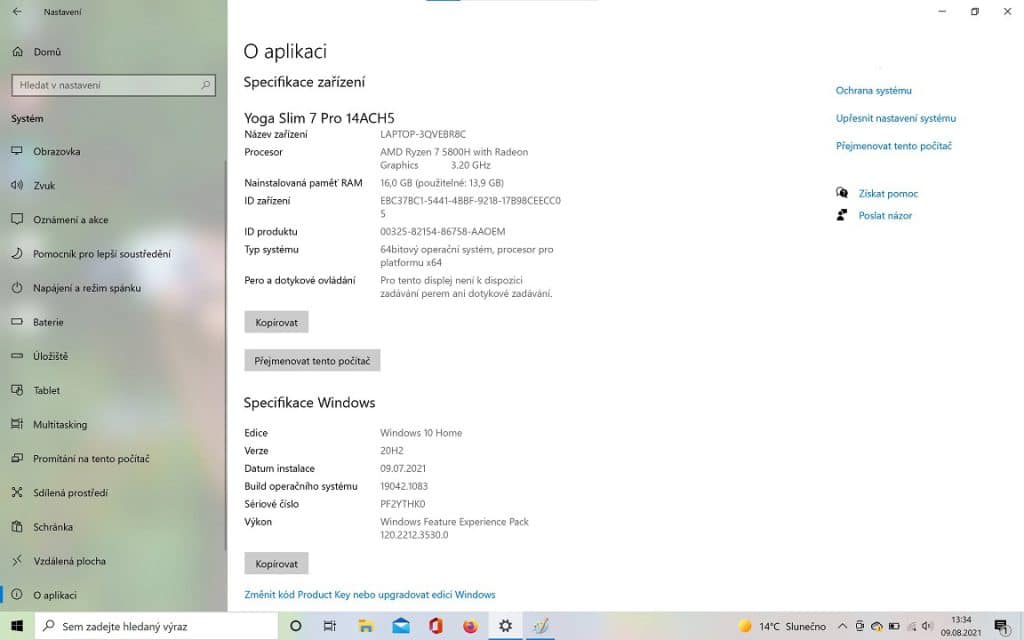The height and width of the screenshot is (640, 1024).
Task: Click OS build value 19042.1083
Action: (404, 486)
